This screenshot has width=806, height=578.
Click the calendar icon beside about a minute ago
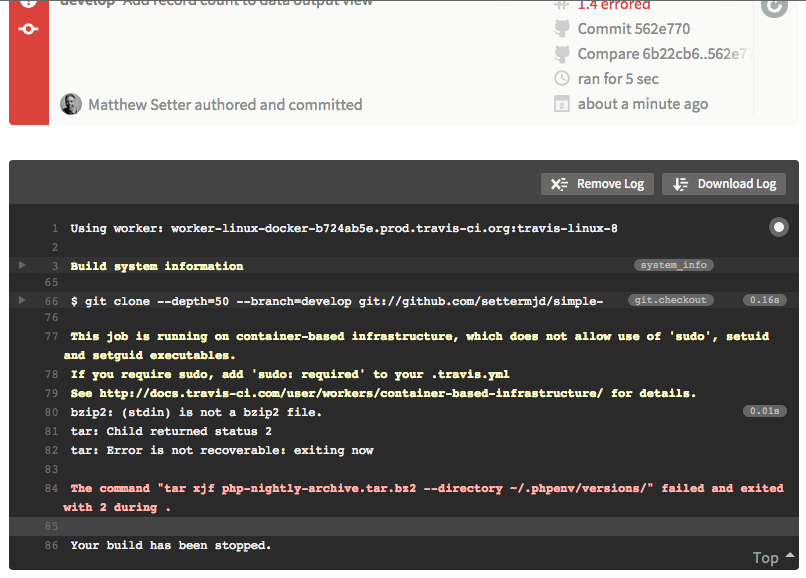click(x=562, y=104)
